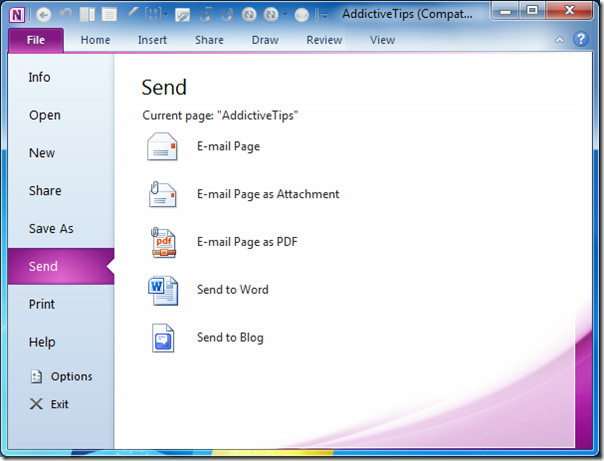
Task: Click the Exit X icon in sidebar
Action: coord(36,404)
